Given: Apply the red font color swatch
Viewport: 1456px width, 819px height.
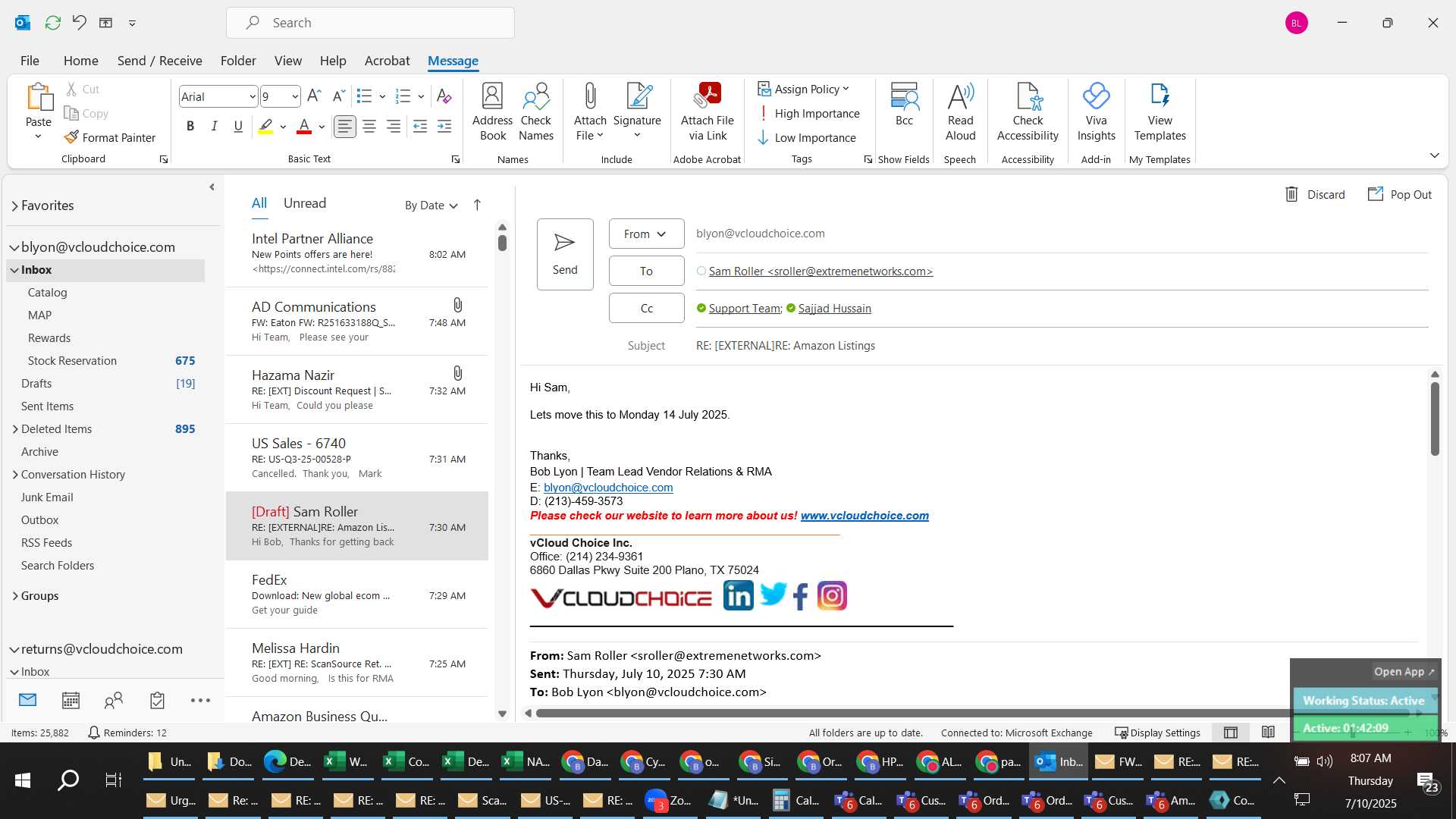Looking at the screenshot, I should 304,127.
